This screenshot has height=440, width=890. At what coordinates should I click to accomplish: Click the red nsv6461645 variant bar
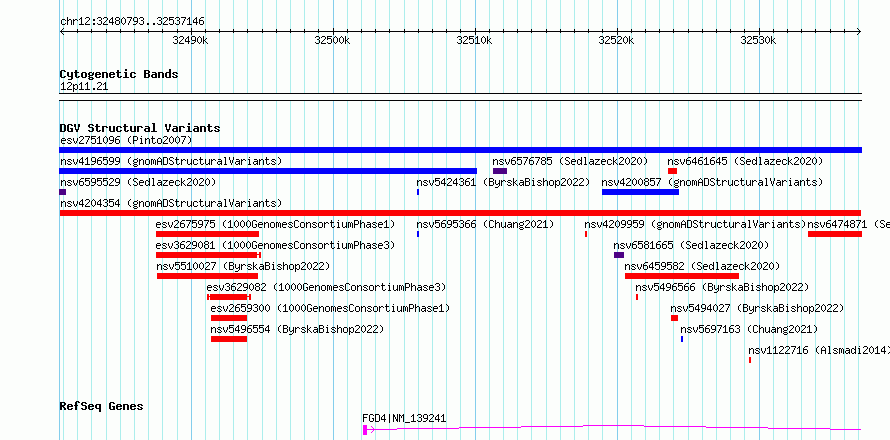click(x=672, y=171)
